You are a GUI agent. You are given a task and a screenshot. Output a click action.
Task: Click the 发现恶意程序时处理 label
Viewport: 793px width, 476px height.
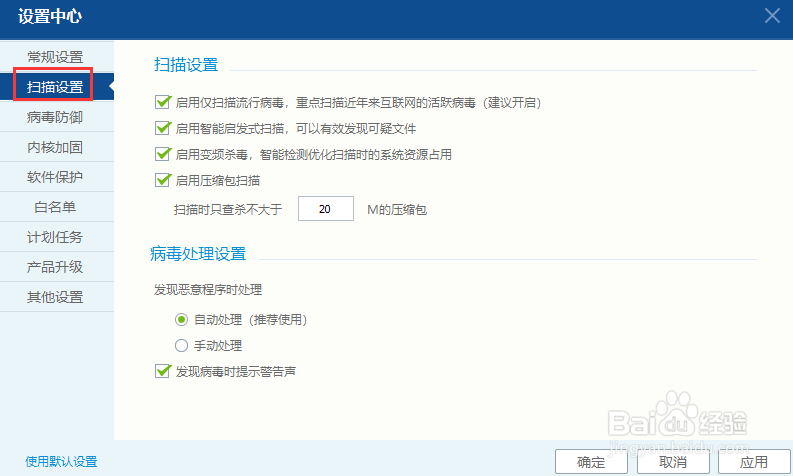208,290
